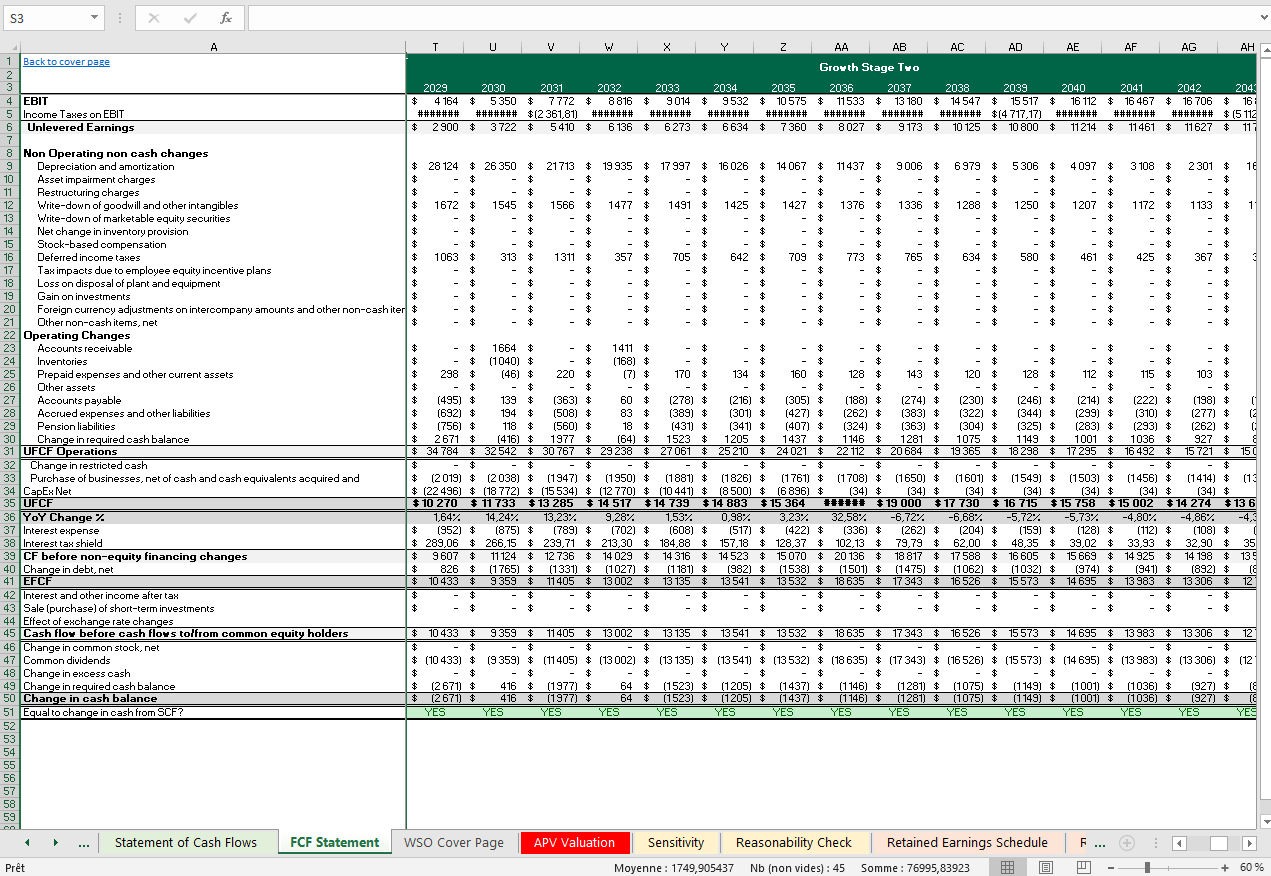Add a new sheet with plus icon
The height and width of the screenshot is (876, 1271).
click(1127, 843)
